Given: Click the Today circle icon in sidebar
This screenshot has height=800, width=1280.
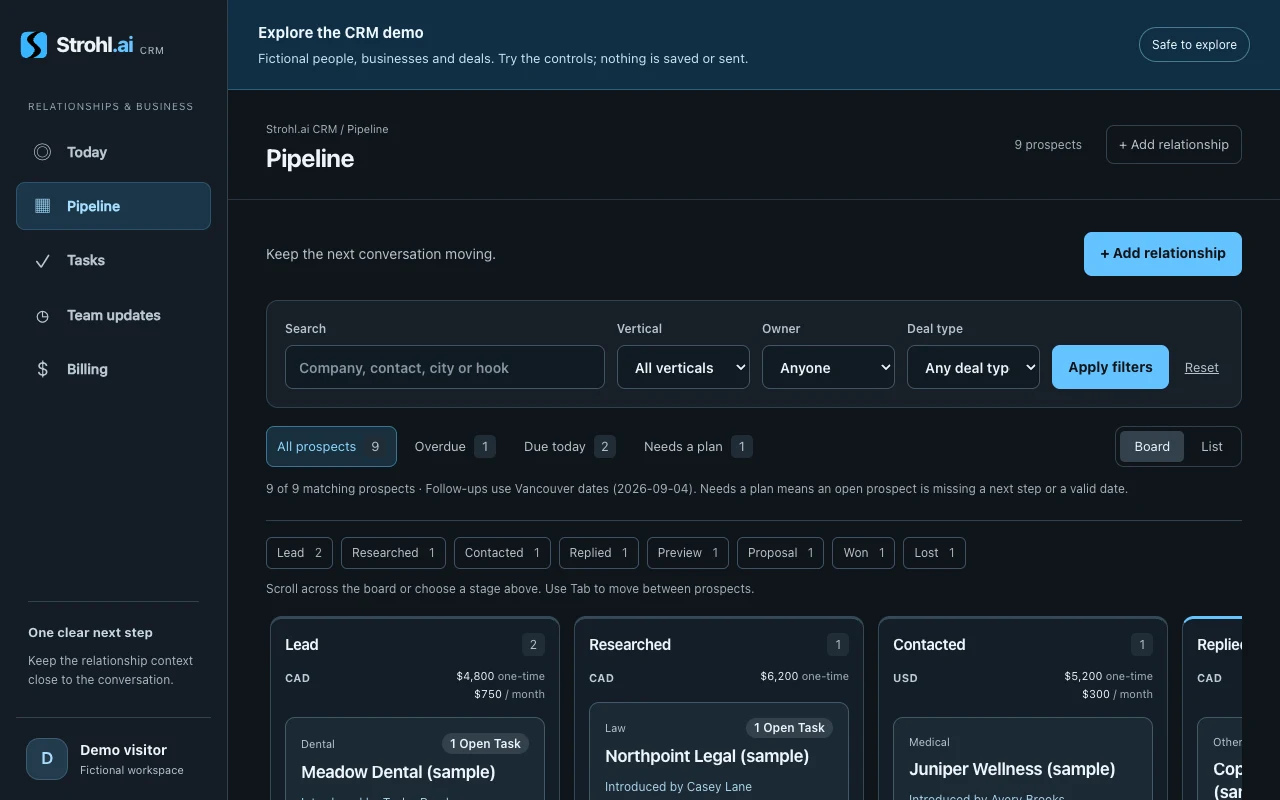Looking at the screenshot, I should [42, 152].
